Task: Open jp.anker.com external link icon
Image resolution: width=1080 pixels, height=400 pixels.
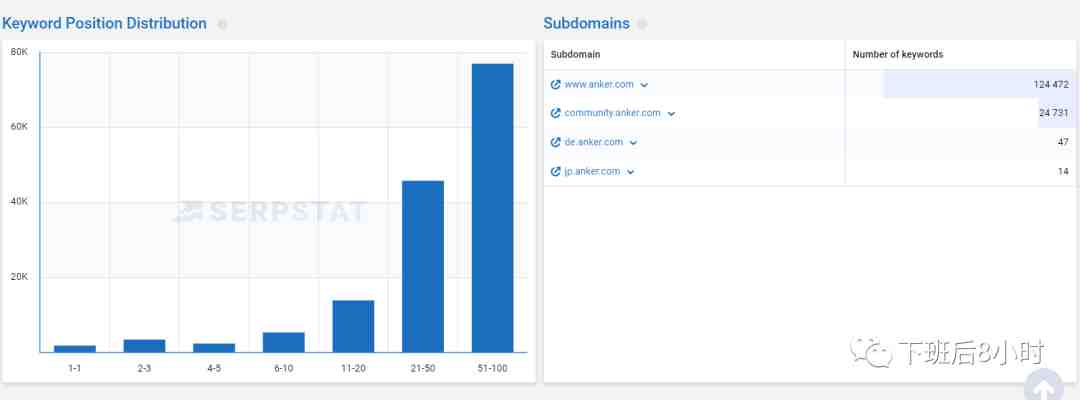Action: (x=556, y=171)
